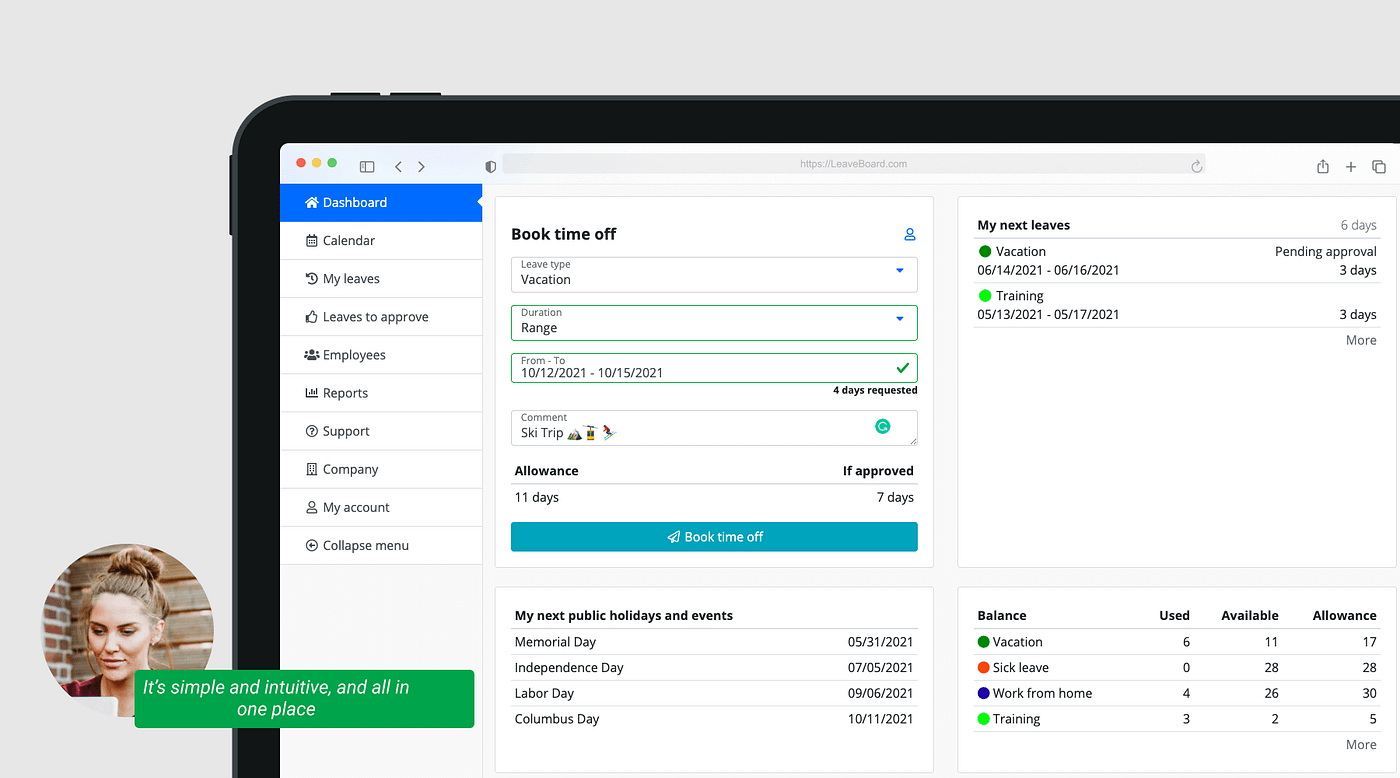1400x778 pixels.
Task: Click the browser back arrow
Action: (398, 167)
